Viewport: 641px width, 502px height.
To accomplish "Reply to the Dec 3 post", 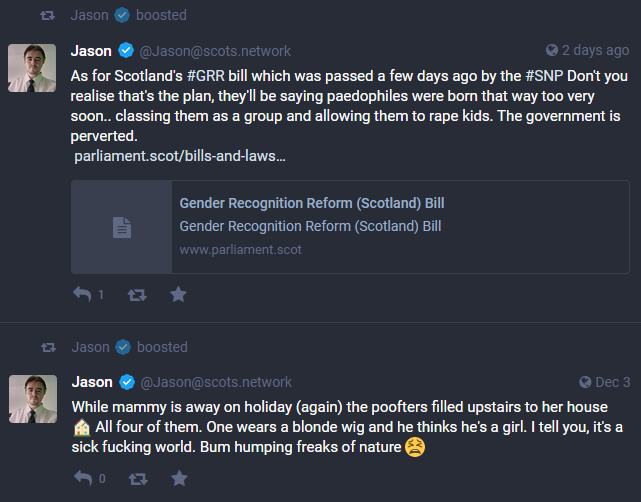I will click(x=83, y=478).
